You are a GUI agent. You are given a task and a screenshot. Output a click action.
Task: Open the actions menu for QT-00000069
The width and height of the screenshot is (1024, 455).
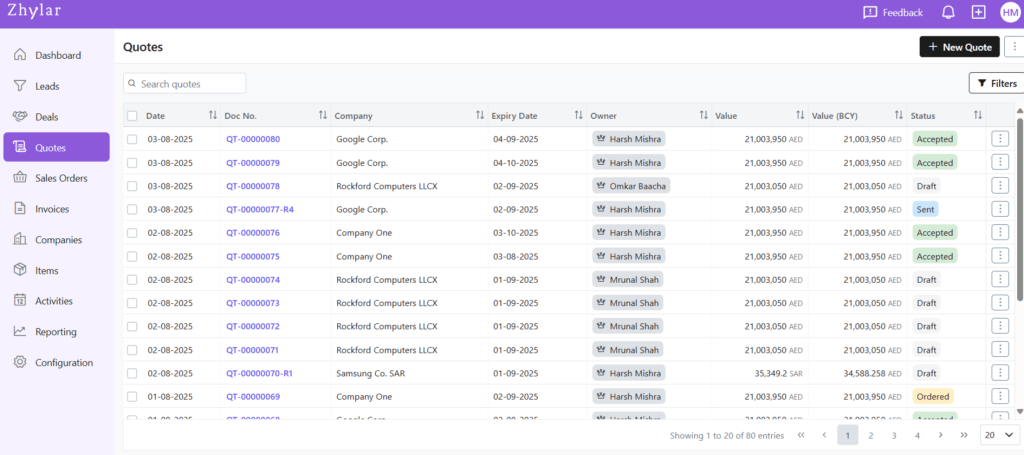coord(999,397)
